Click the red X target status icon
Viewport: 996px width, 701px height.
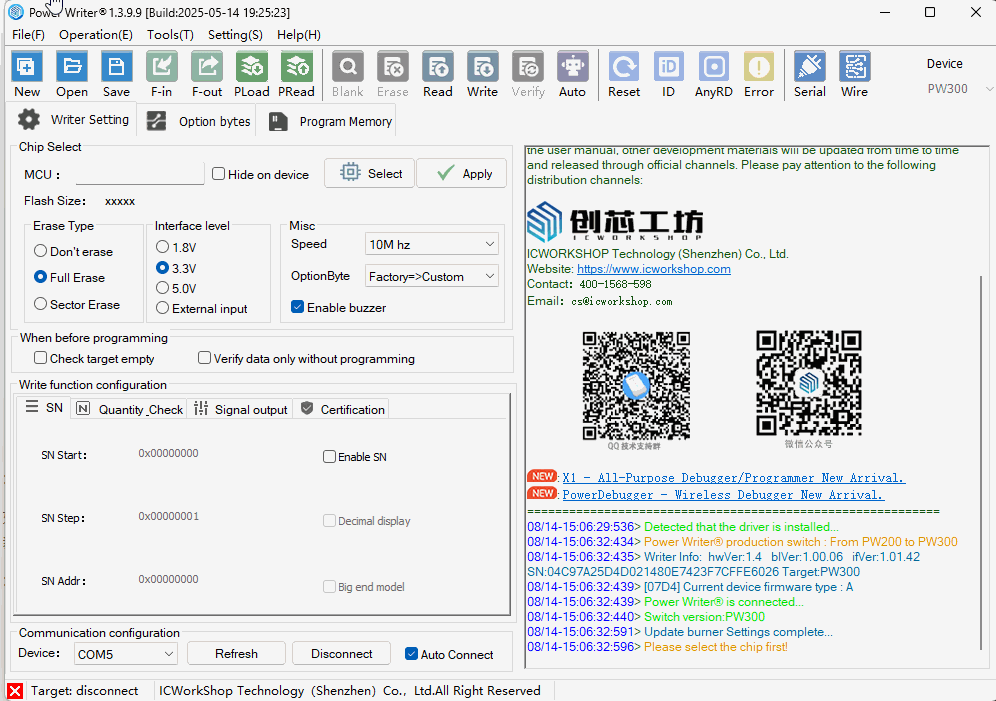[15, 691]
